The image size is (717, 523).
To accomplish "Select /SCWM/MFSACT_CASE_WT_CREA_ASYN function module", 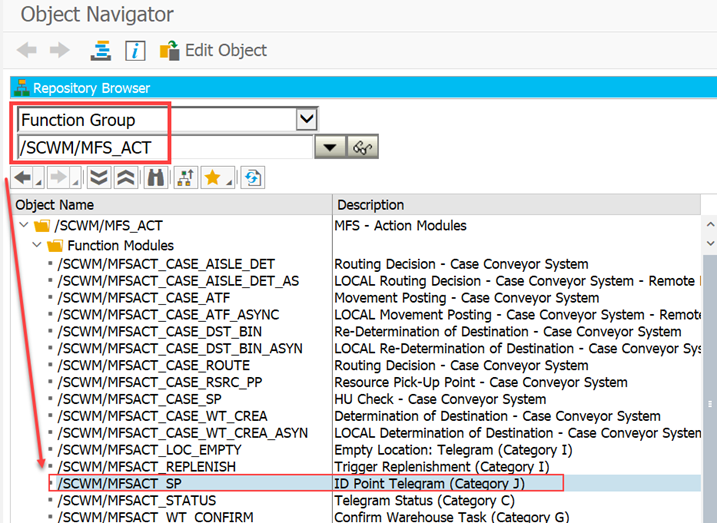I will coord(183,433).
